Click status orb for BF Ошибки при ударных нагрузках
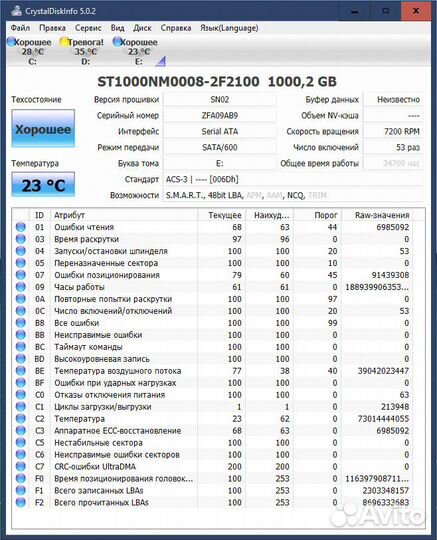 tap(21, 383)
